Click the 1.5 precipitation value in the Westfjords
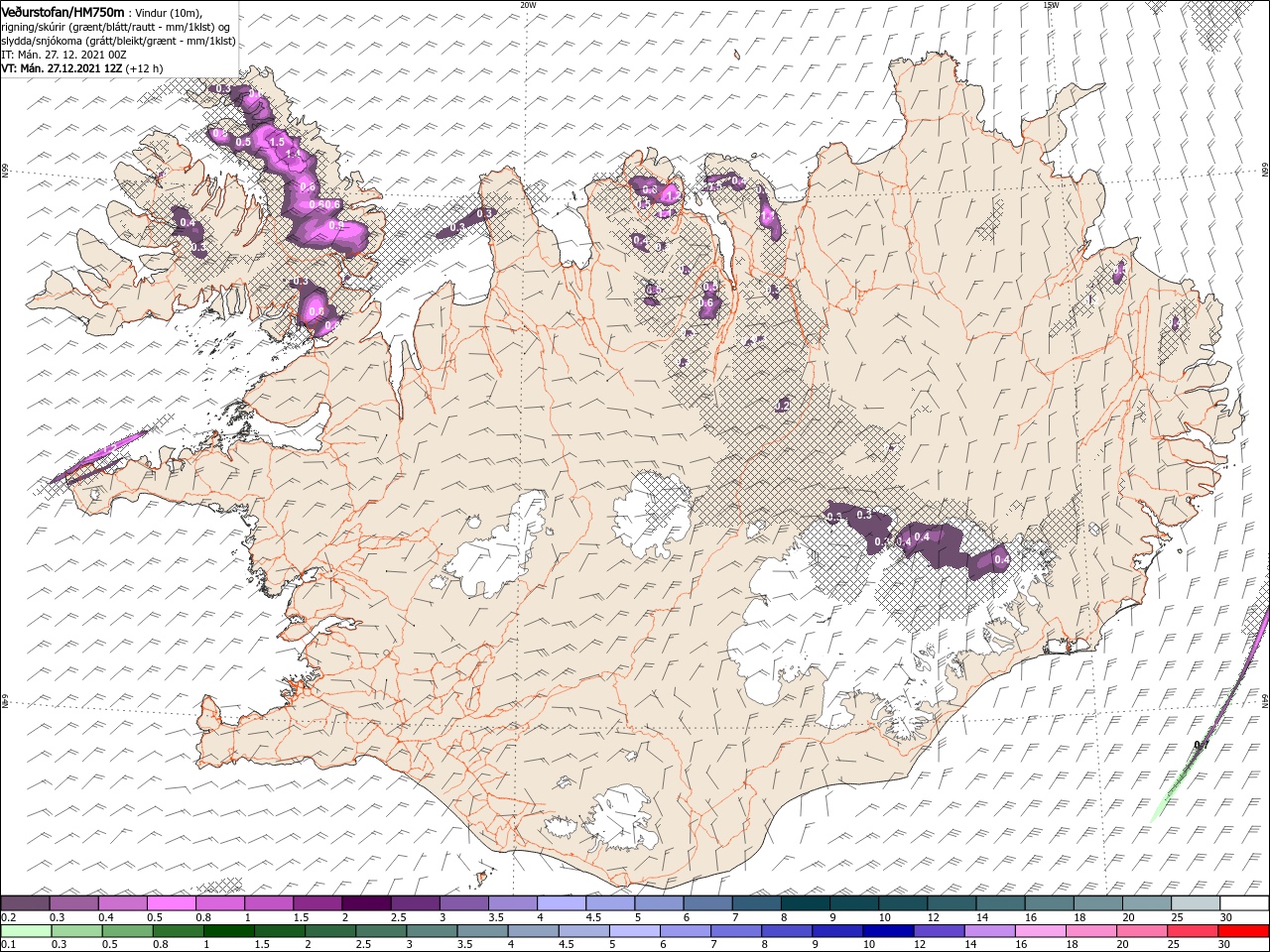1270x952 pixels. [x=277, y=143]
